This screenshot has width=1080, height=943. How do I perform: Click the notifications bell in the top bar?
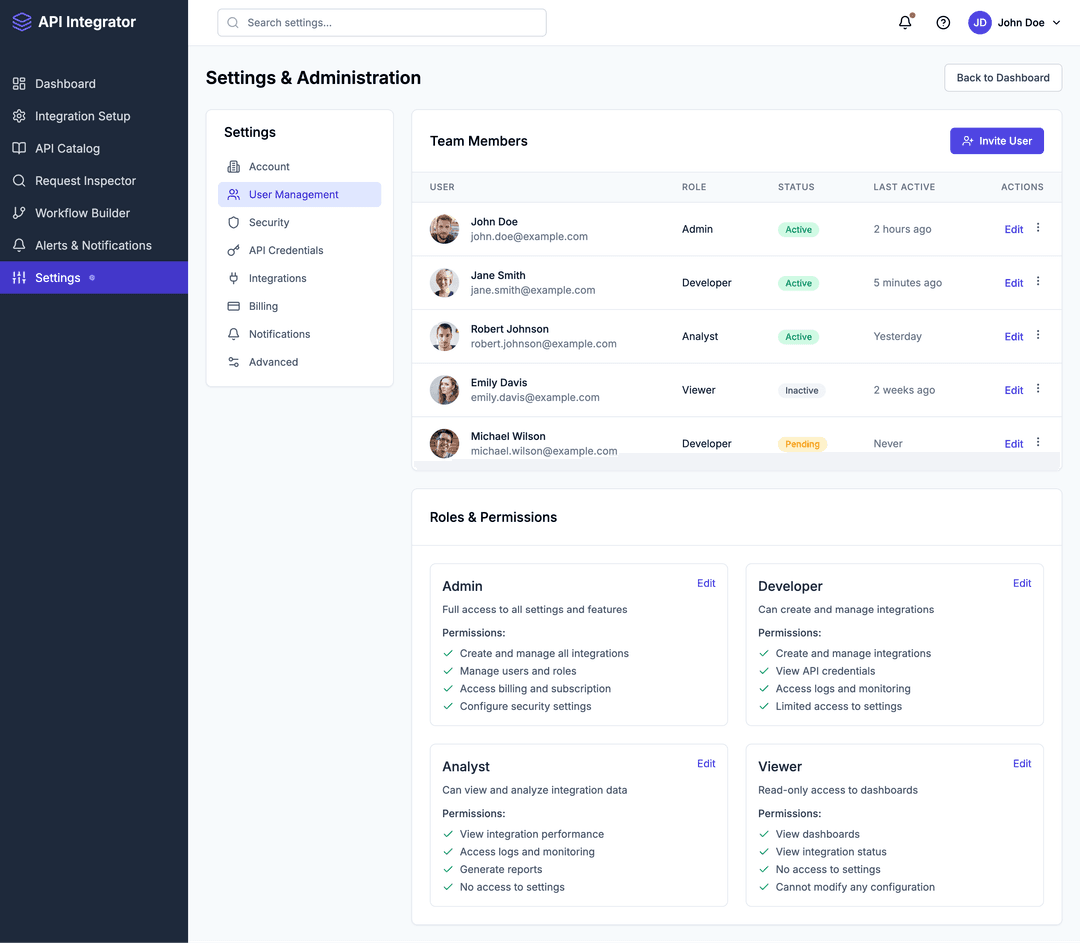pos(904,21)
